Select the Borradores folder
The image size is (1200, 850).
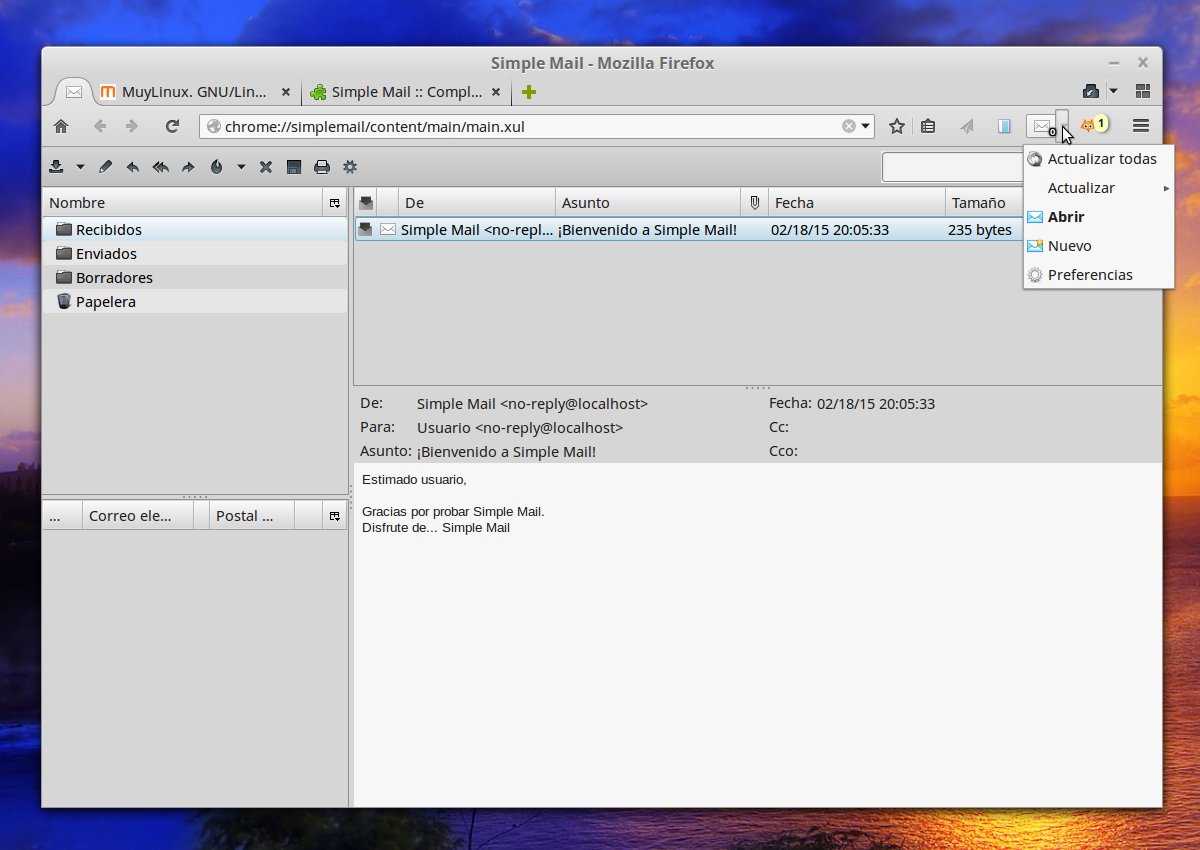(195, 278)
